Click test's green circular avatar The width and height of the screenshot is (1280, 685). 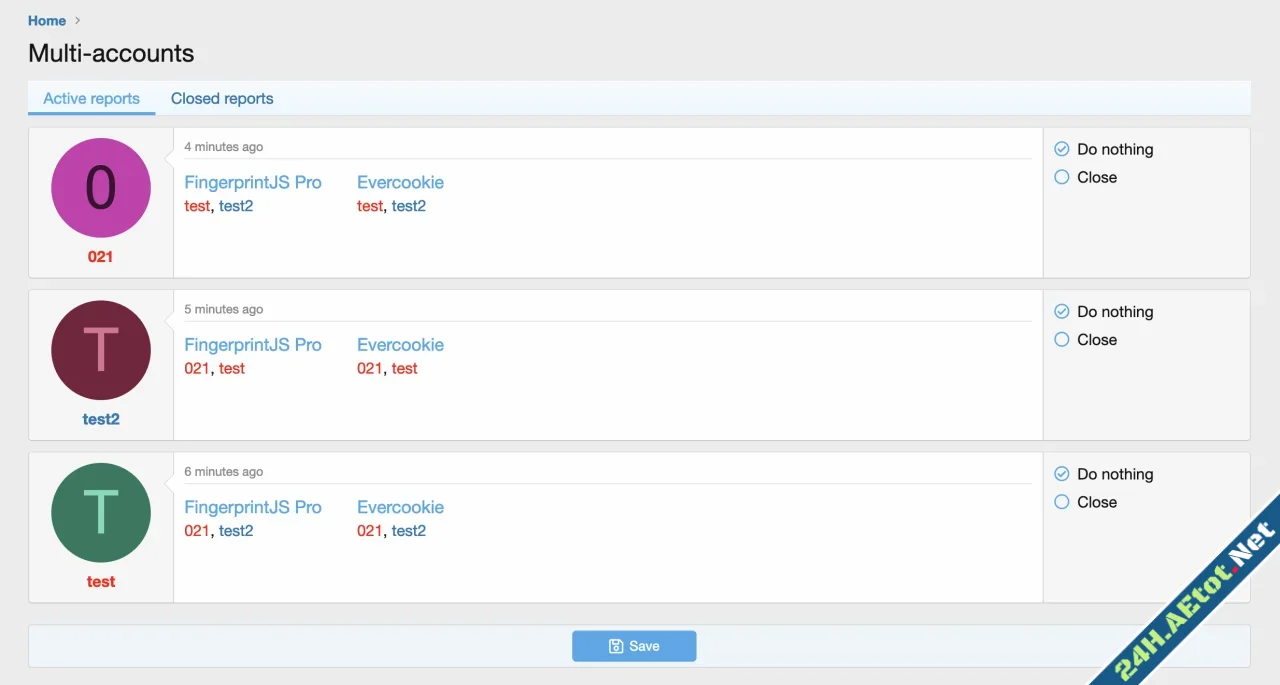pos(100,512)
